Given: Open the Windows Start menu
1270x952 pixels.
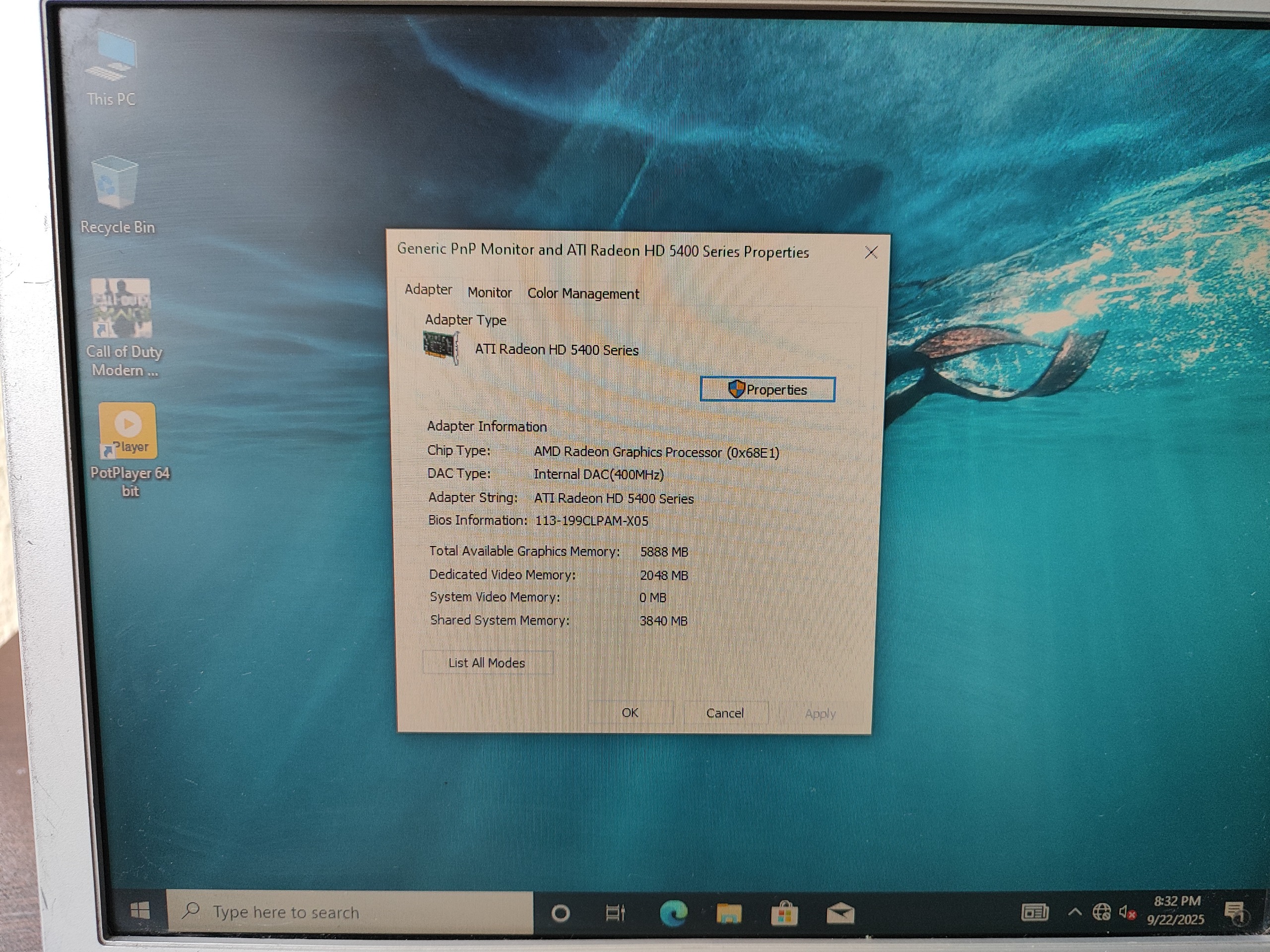Looking at the screenshot, I should click(140, 911).
